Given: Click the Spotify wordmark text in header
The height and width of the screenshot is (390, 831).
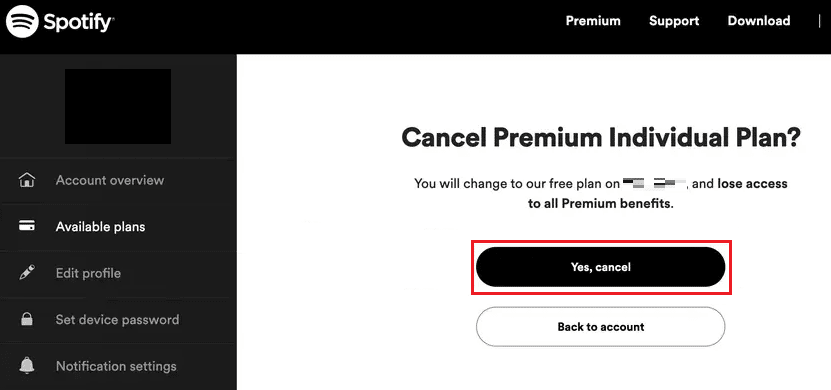Looking at the screenshot, I should point(79,22).
